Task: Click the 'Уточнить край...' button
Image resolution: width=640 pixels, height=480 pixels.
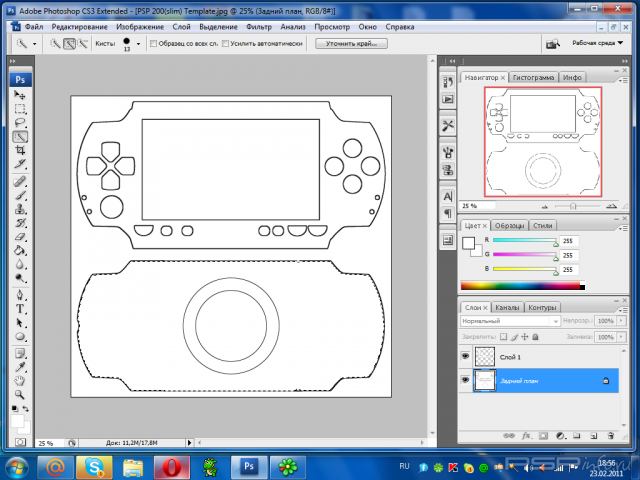Action: click(351, 44)
